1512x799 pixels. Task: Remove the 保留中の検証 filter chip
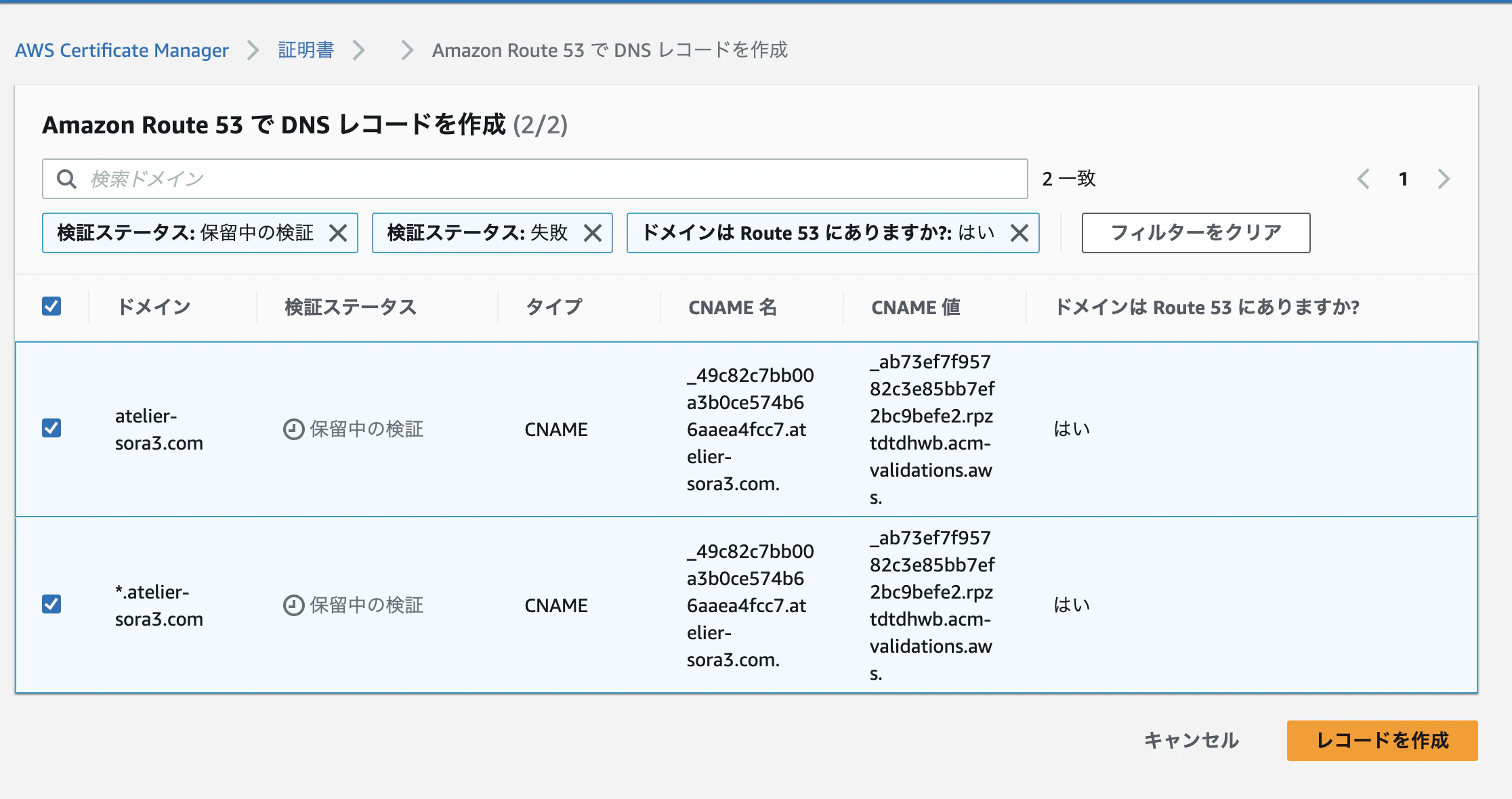tap(338, 233)
